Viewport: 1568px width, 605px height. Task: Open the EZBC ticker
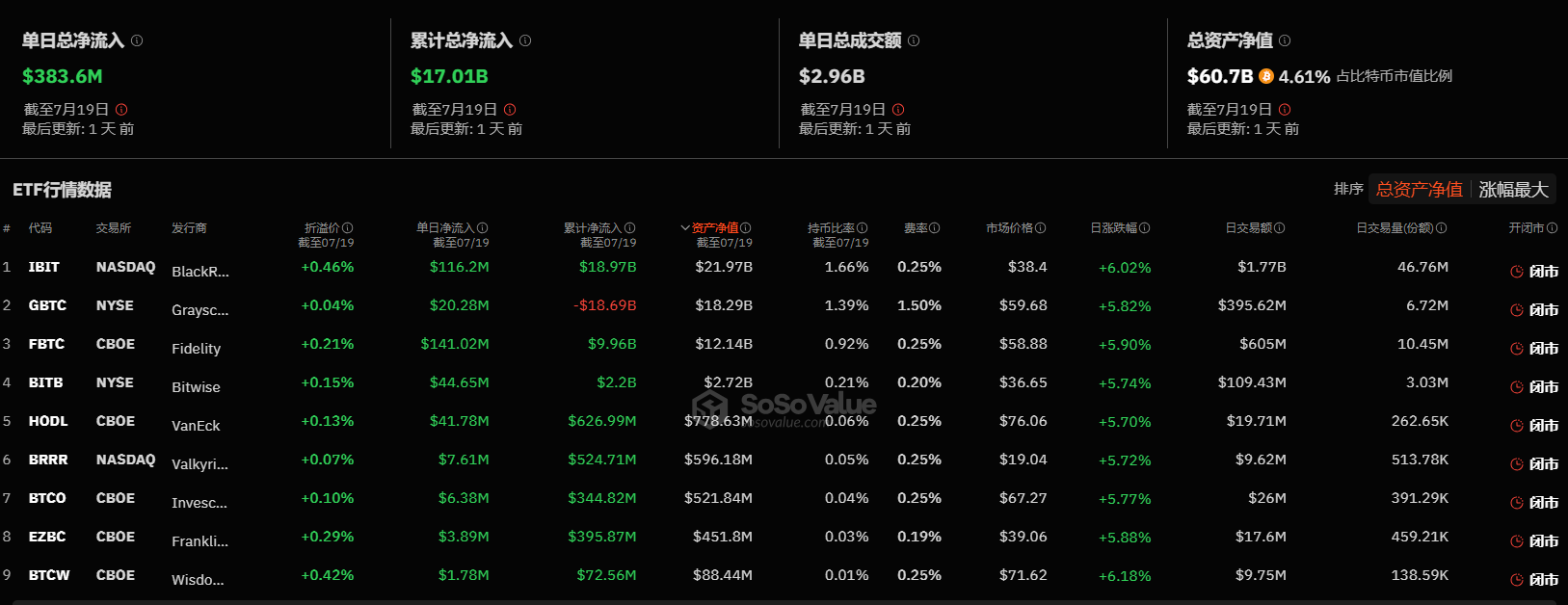click(x=47, y=537)
